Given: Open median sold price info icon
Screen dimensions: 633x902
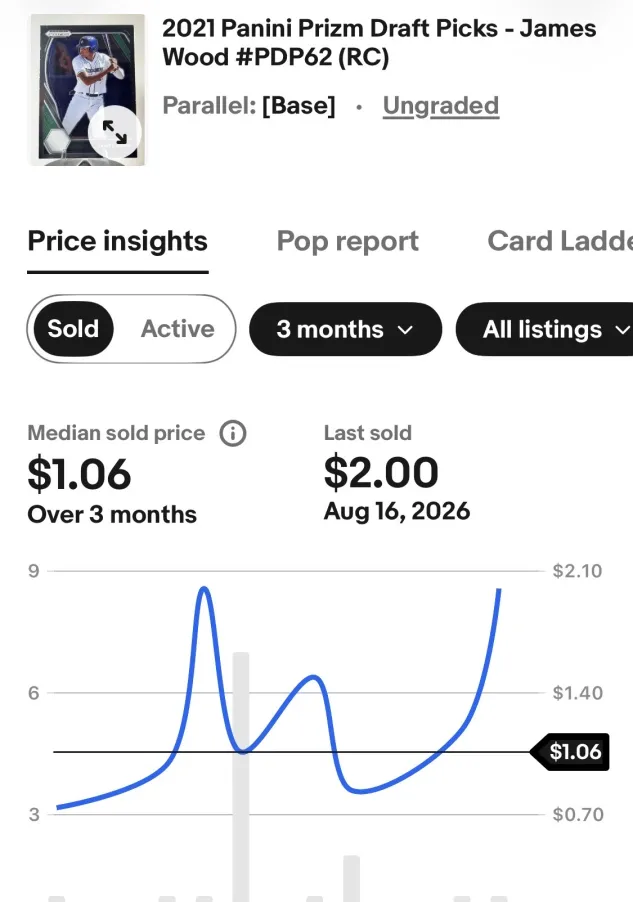Looking at the screenshot, I should click(x=232, y=433).
